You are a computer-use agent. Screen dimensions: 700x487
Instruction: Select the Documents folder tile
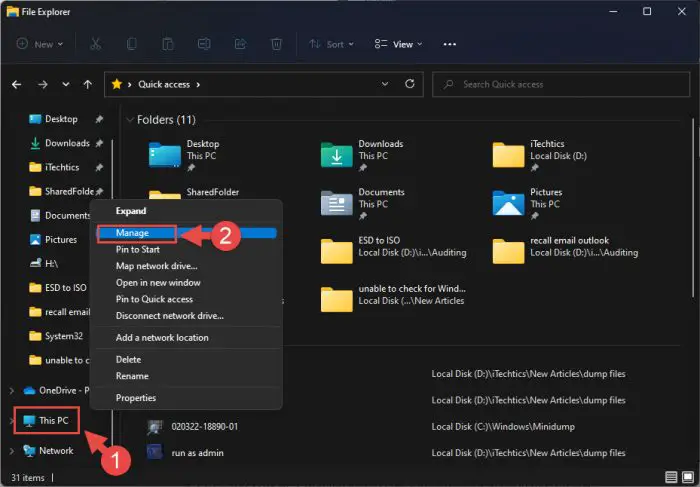click(380, 199)
